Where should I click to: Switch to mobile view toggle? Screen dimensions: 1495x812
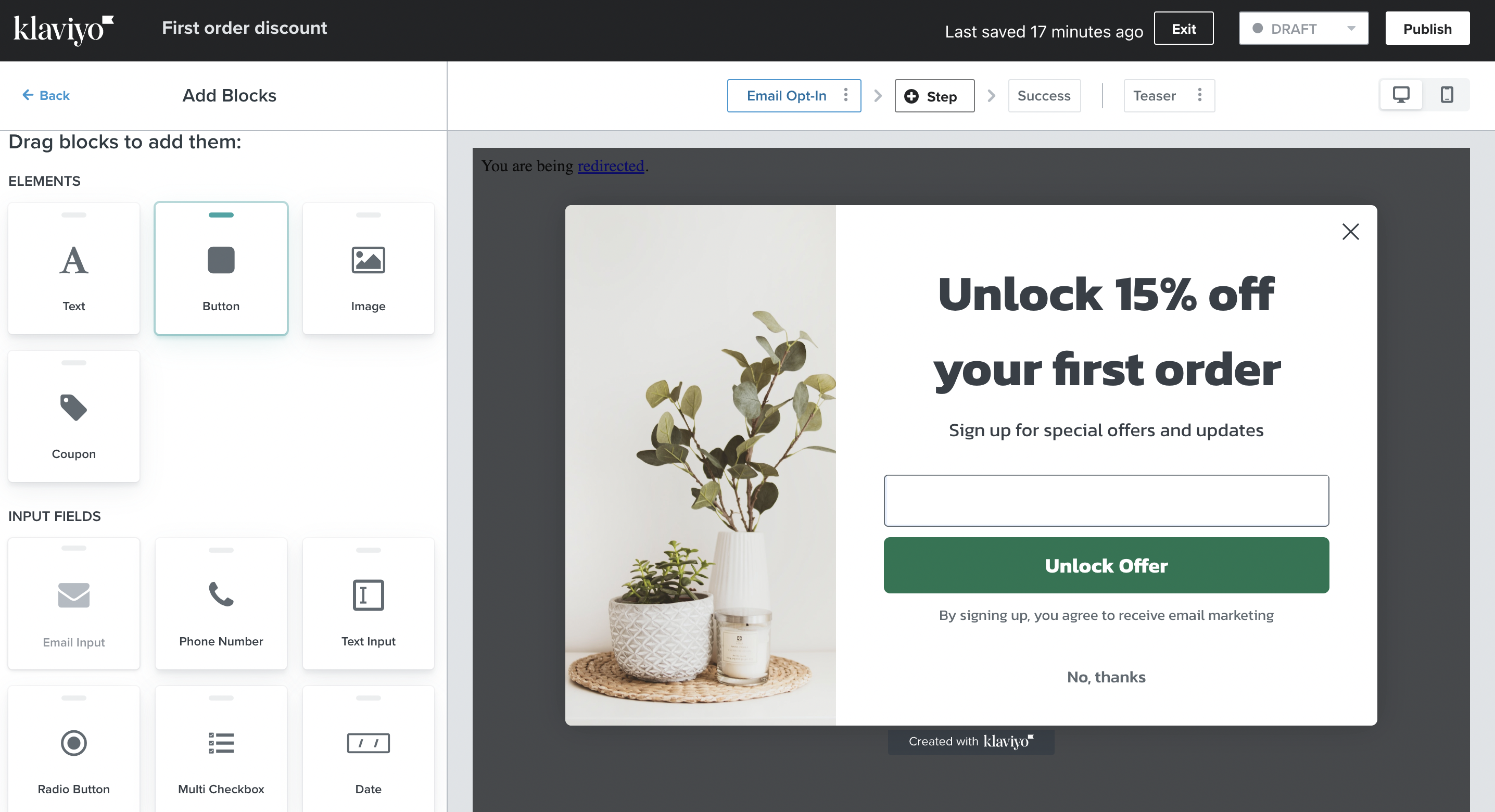click(1446, 95)
